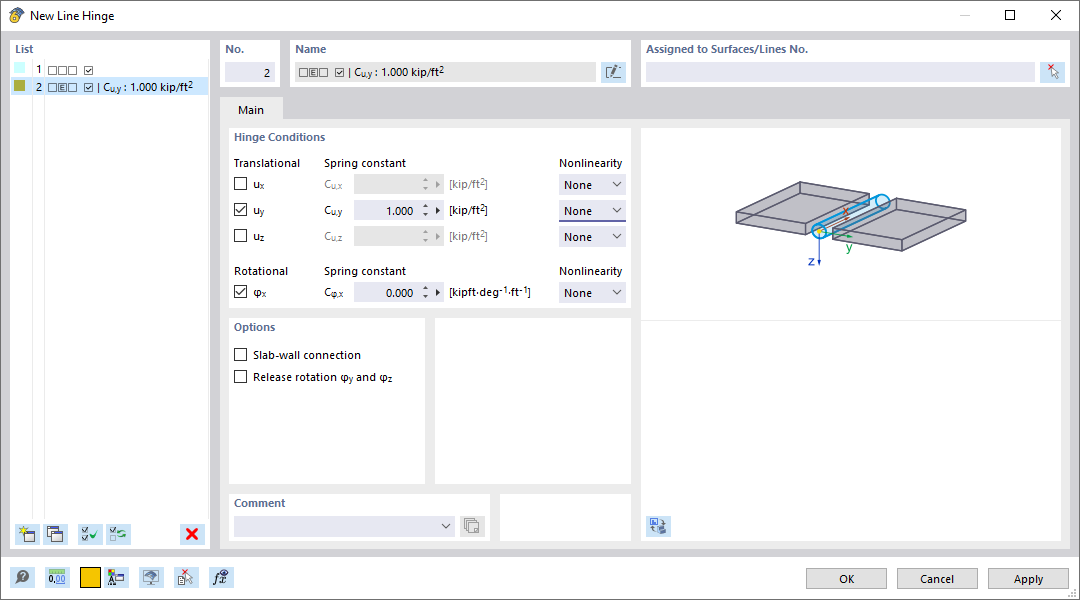Screen dimensions: 1080x600
Task: Copy the selected line hinge
Action: tap(56, 533)
